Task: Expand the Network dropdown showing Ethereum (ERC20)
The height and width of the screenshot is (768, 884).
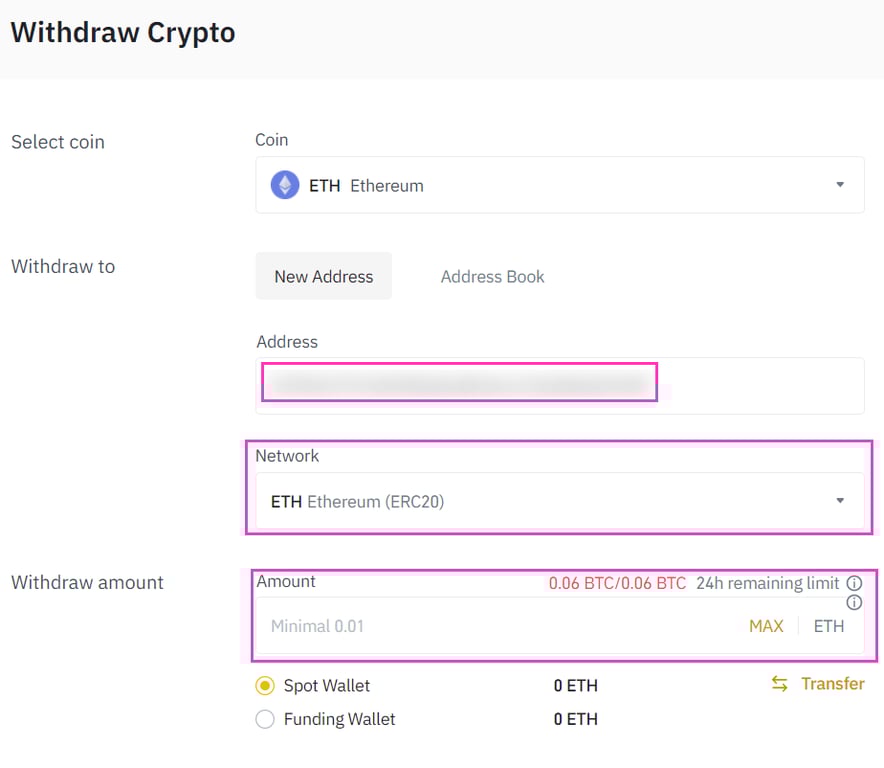Action: coord(560,501)
